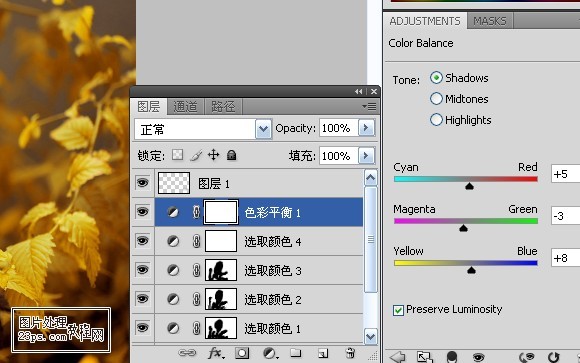The height and width of the screenshot is (363, 580).
Task: Hide the 选取颜色 2 layer
Action: 142,299
